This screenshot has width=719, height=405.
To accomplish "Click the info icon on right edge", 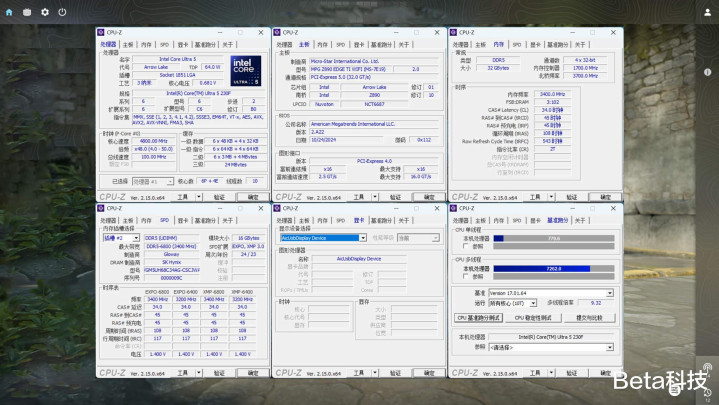I will pyautogui.click(x=708, y=72).
